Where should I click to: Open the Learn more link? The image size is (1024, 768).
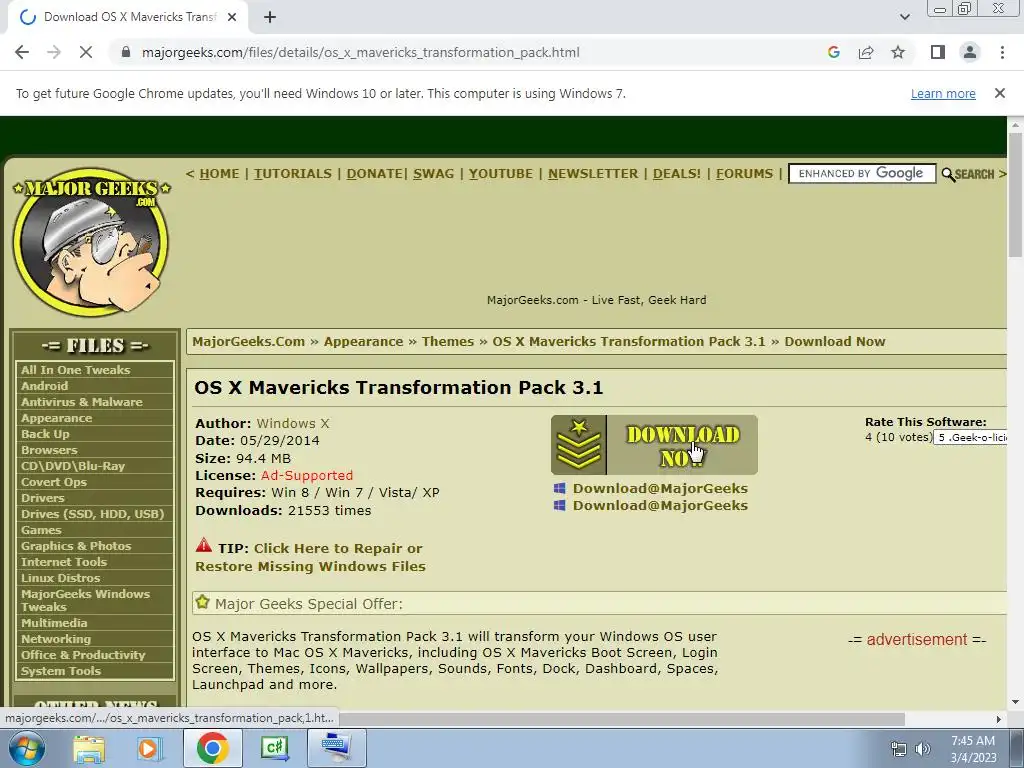point(943,93)
